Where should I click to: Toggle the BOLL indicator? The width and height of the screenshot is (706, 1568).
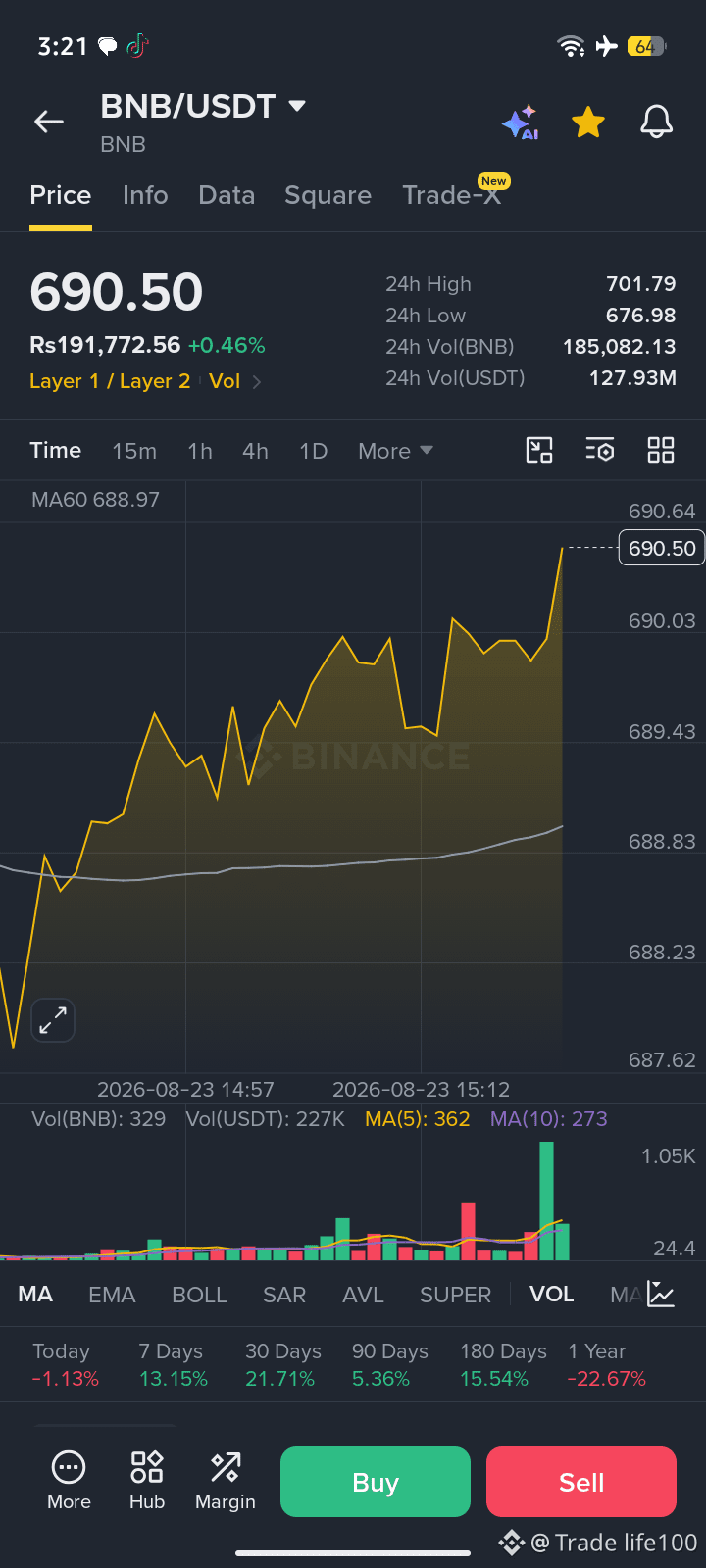tap(199, 1295)
